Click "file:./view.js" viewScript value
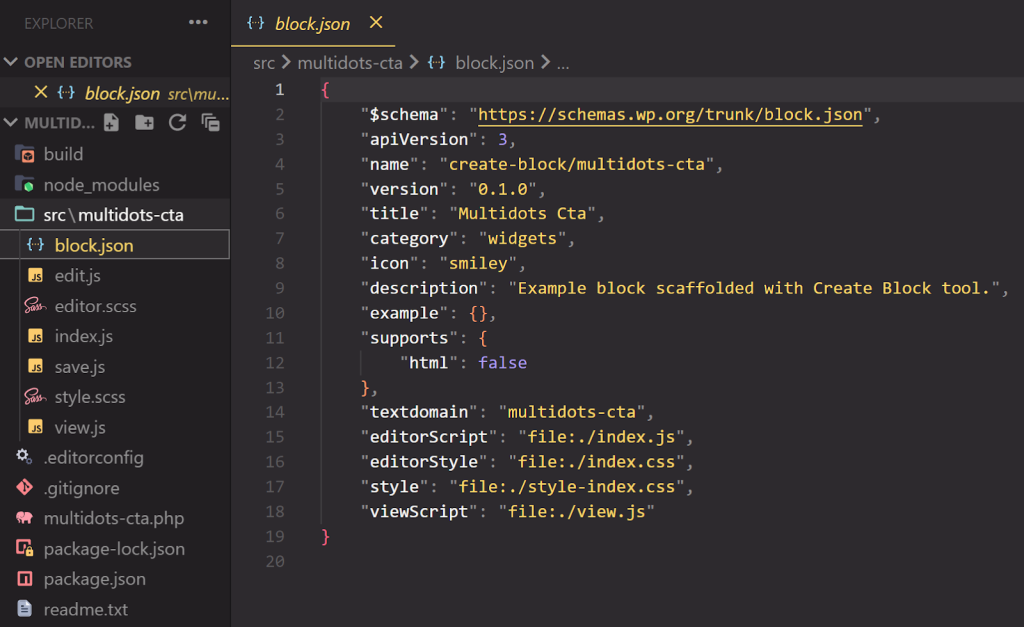Screen dimensions: 1024x627 coord(577,512)
